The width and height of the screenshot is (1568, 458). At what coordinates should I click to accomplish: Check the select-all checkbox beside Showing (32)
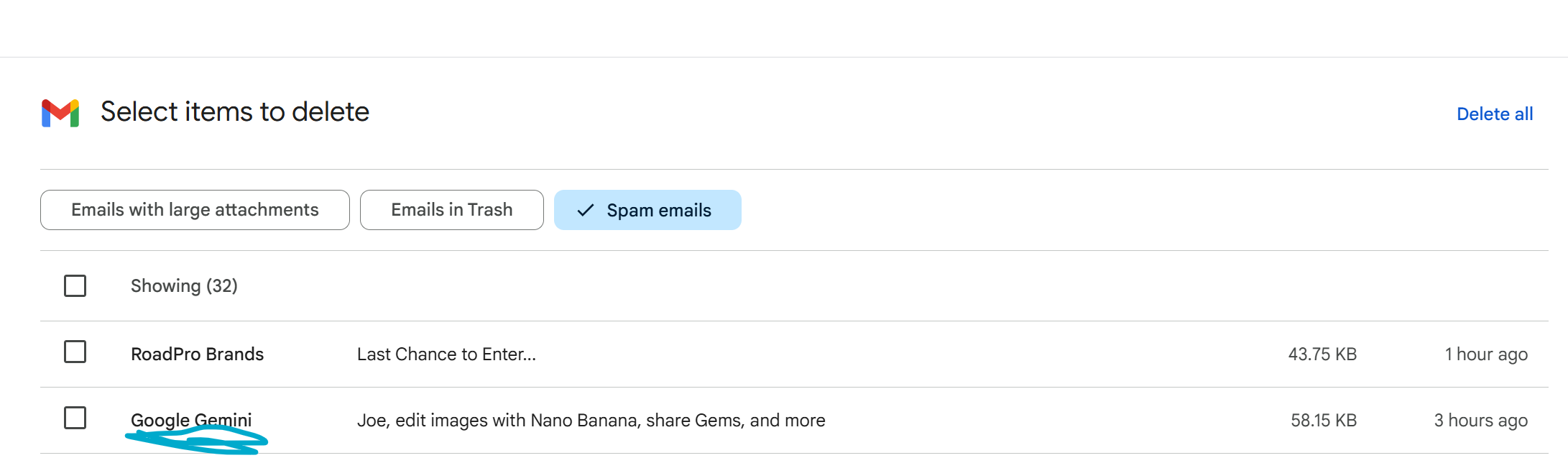(75, 285)
